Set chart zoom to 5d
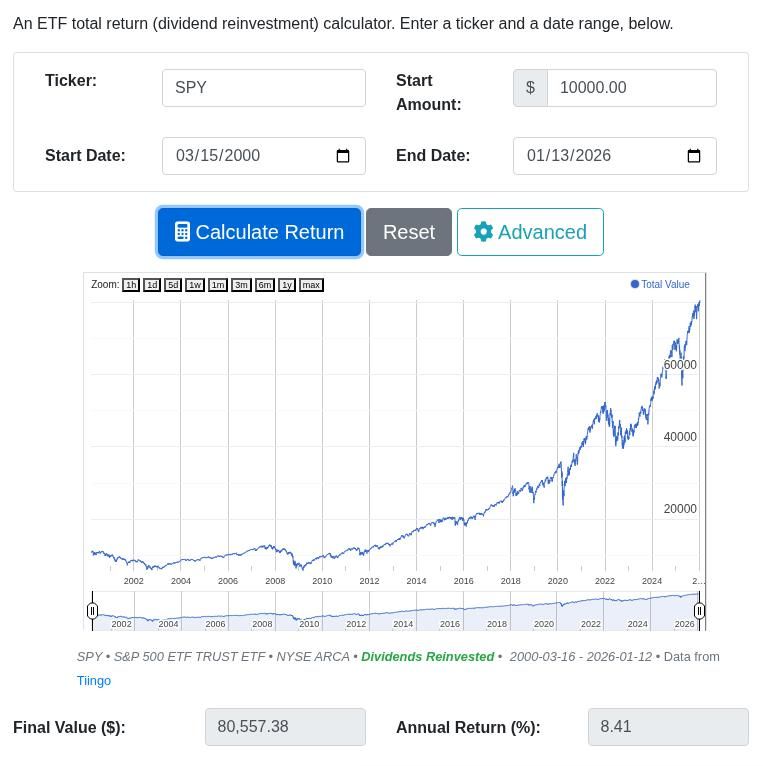763x766 pixels. (x=173, y=285)
